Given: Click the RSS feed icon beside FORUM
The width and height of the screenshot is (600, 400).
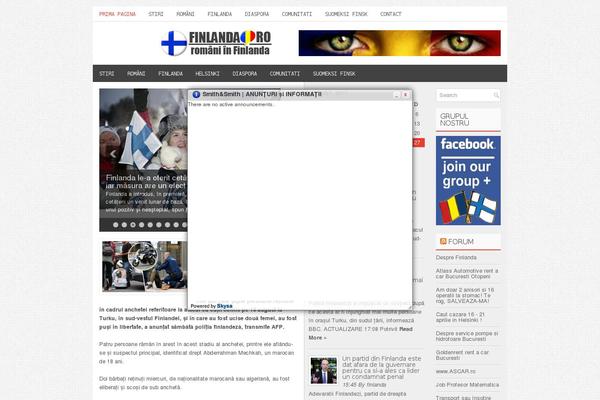Looking at the screenshot, I should point(443,241).
